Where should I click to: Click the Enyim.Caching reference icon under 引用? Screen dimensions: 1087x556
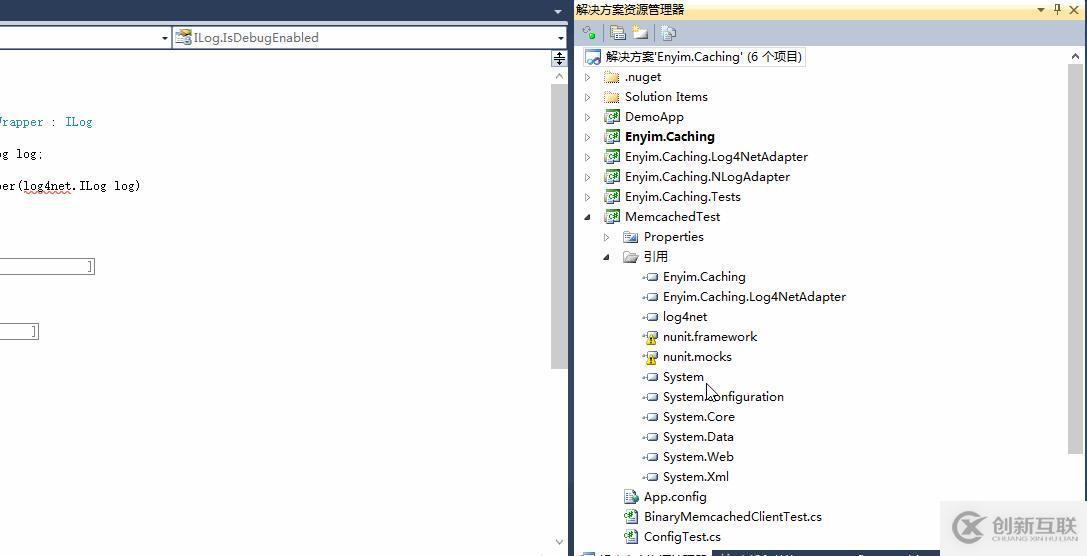click(x=650, y=277)
